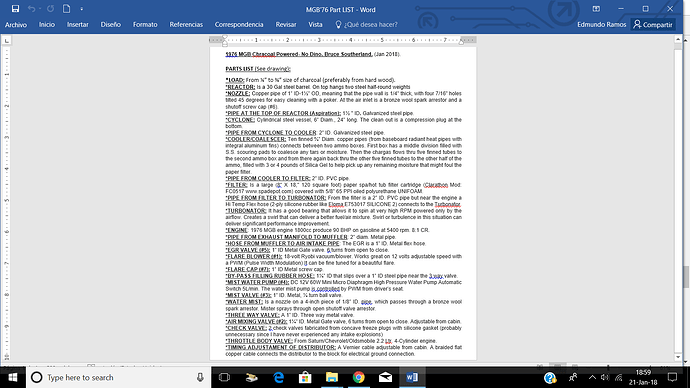Switch to the Referencias tab

click(186, 25)
